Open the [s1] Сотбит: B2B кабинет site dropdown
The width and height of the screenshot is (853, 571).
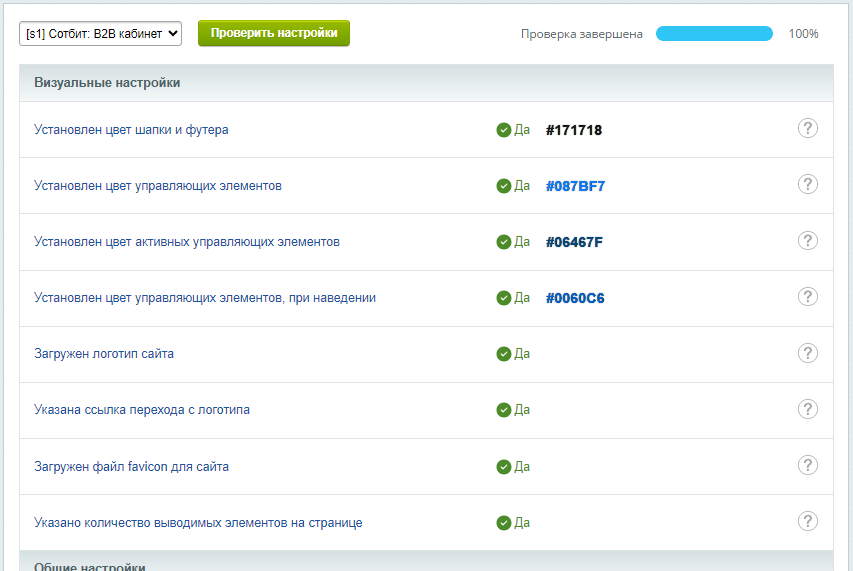click(101, 34)
